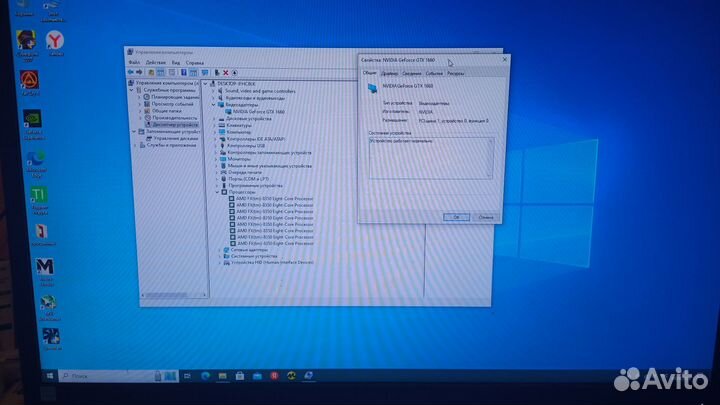Close the NVIDIA GeForce GTX properties dialog
The width and height of the screenshot is (720, 405).
click(x=504, y=59)
